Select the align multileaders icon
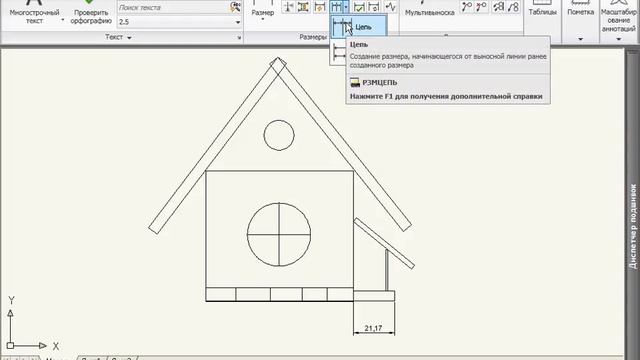Image resolution: width=640 pixels, height=360 pixels. (498, 7)
